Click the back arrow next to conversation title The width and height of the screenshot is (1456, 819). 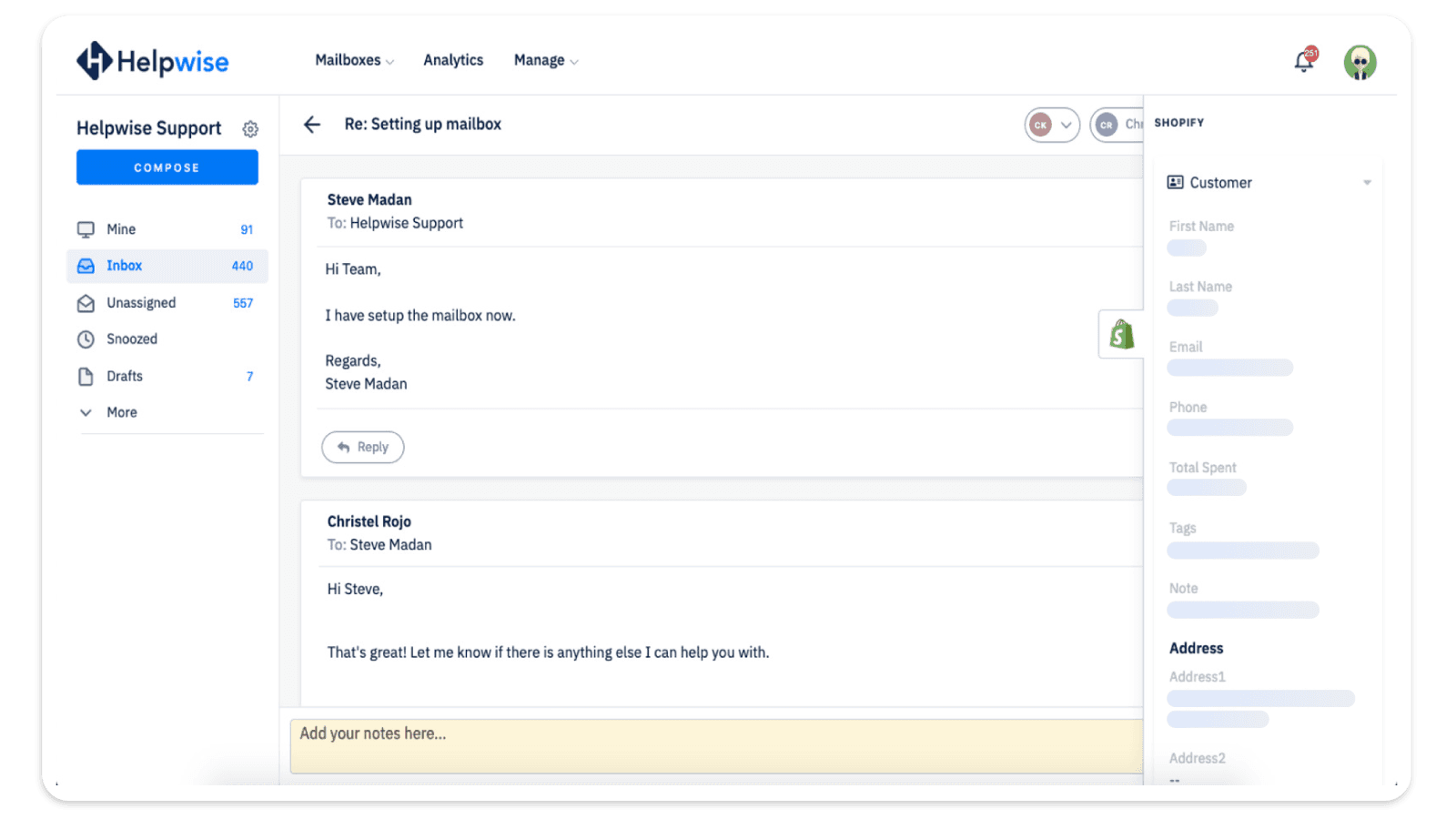(311, 125)
